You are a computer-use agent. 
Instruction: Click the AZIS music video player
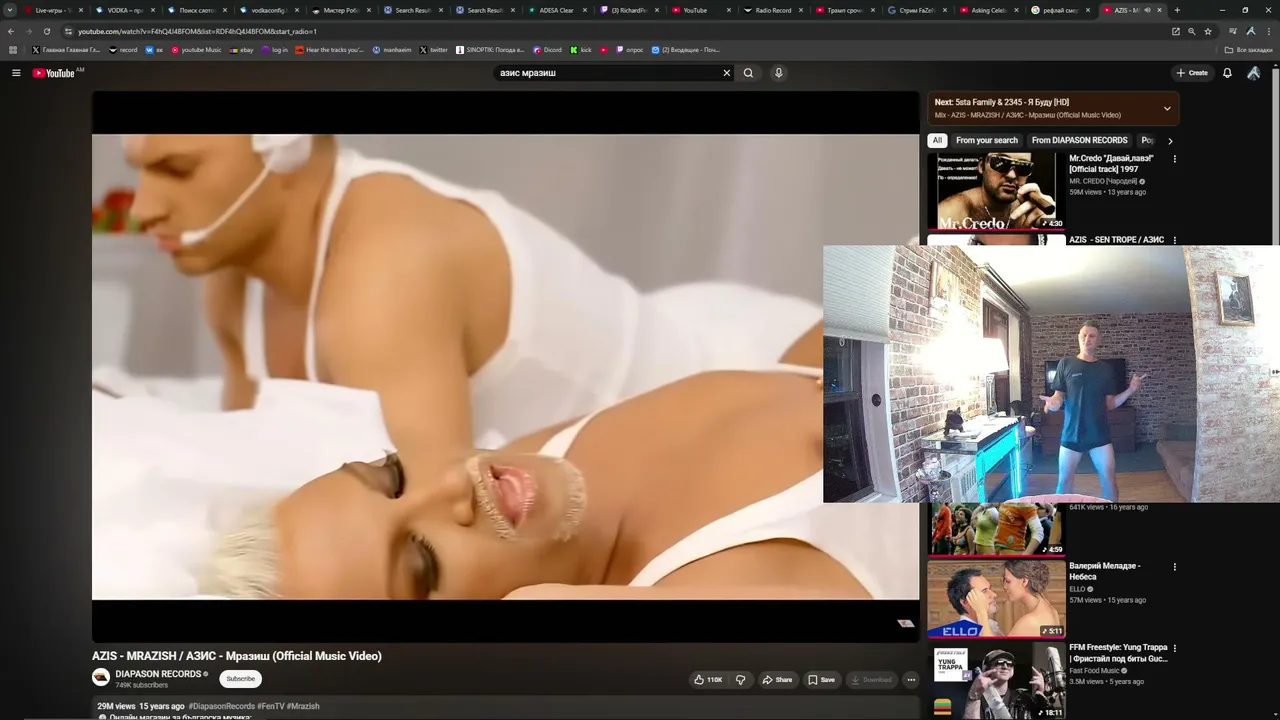point(505,367)
